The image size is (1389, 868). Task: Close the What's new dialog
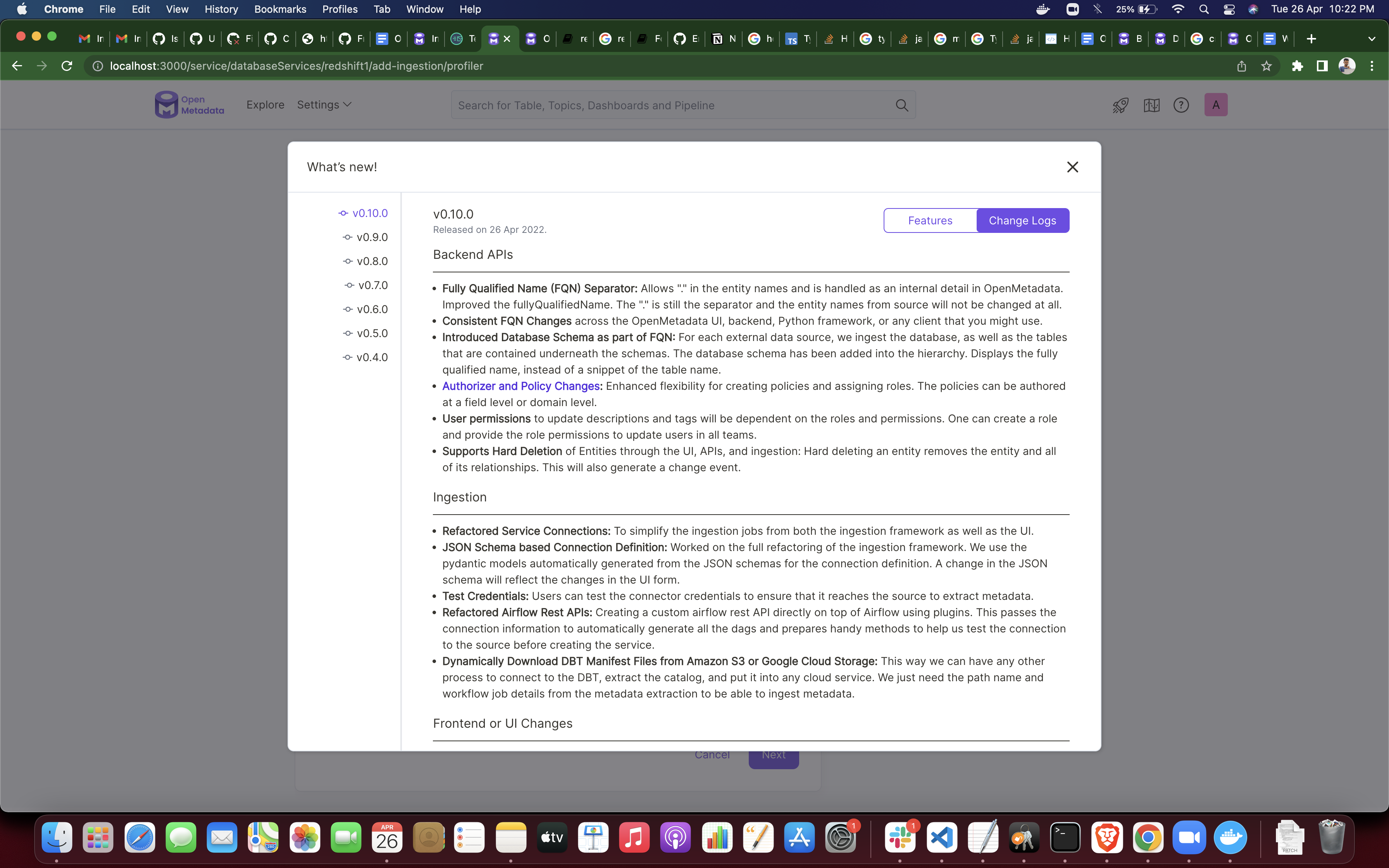(1072, 167)
